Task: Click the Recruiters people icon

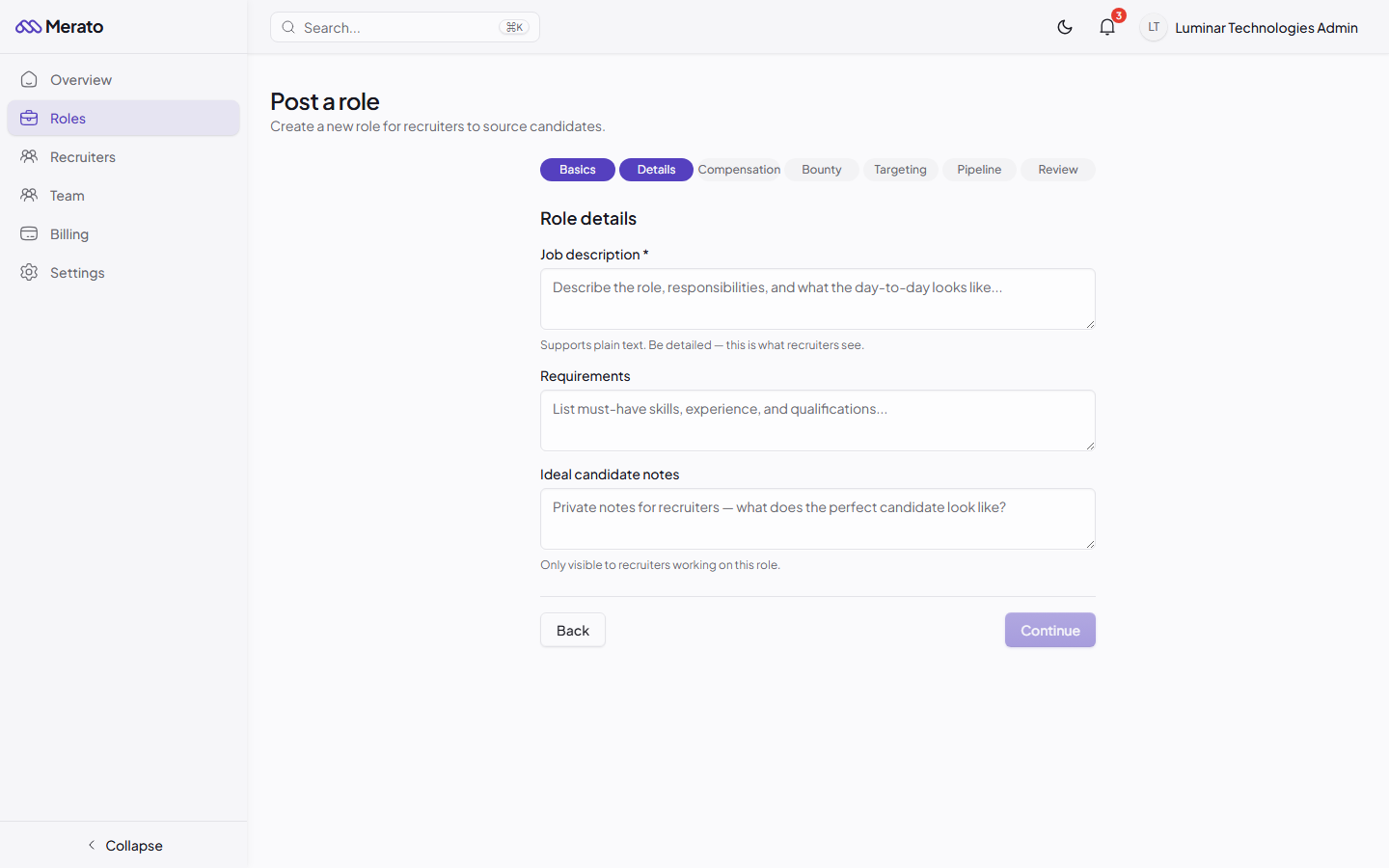Action: [29, 156]
